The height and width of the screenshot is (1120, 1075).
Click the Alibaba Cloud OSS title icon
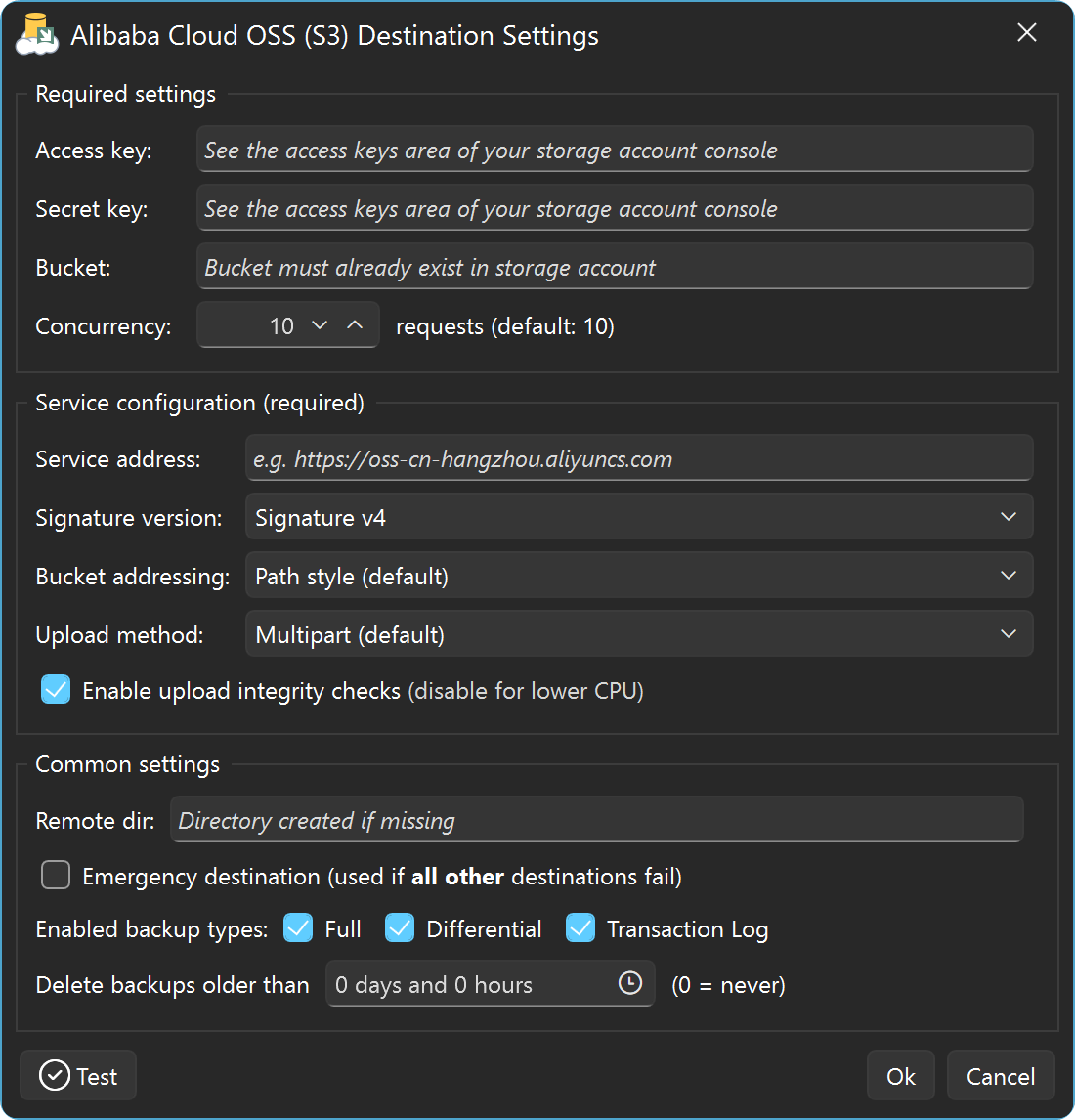(x=37, y=34)
